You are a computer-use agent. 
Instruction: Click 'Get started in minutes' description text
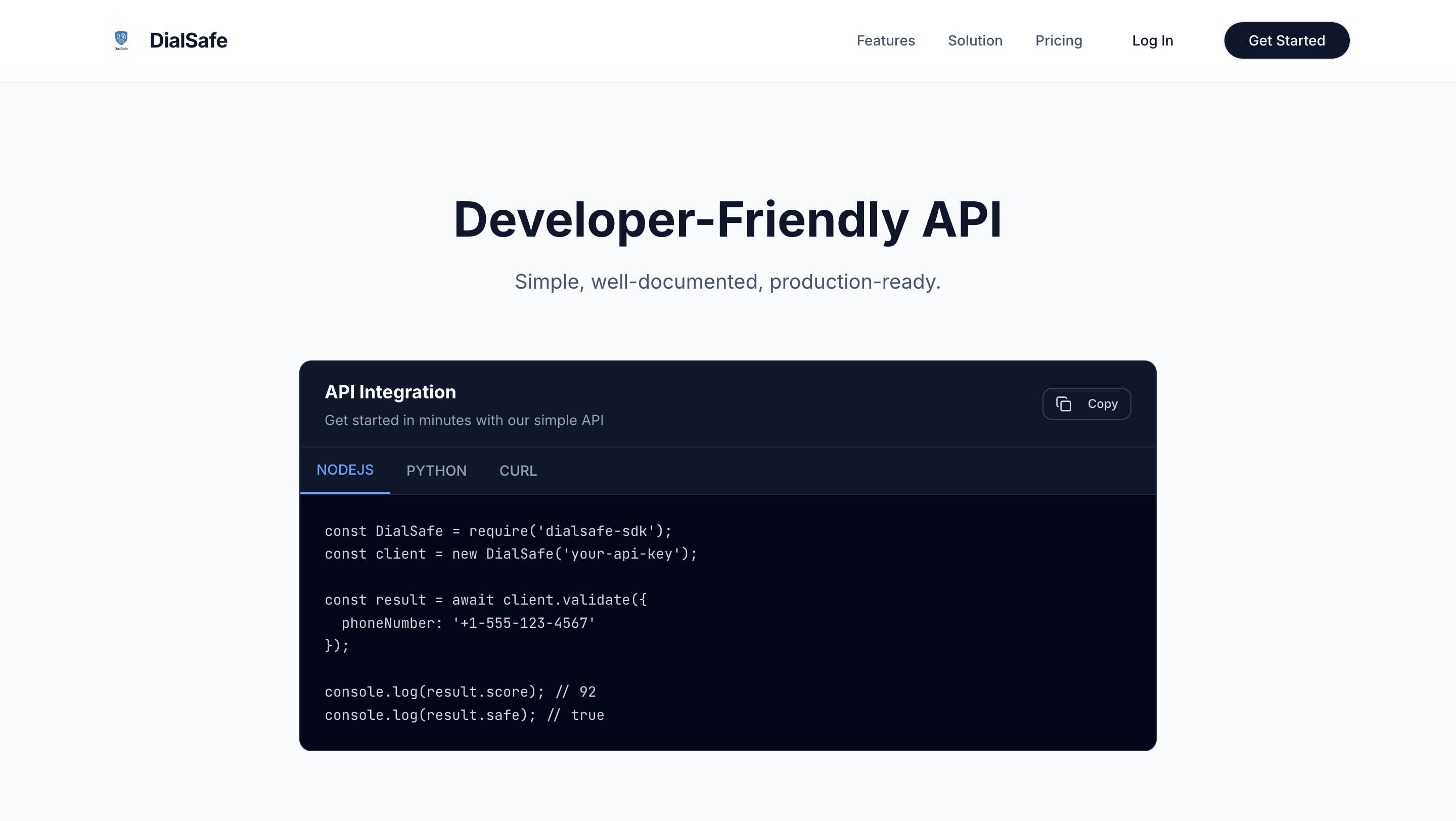click(x=464, y=421)
